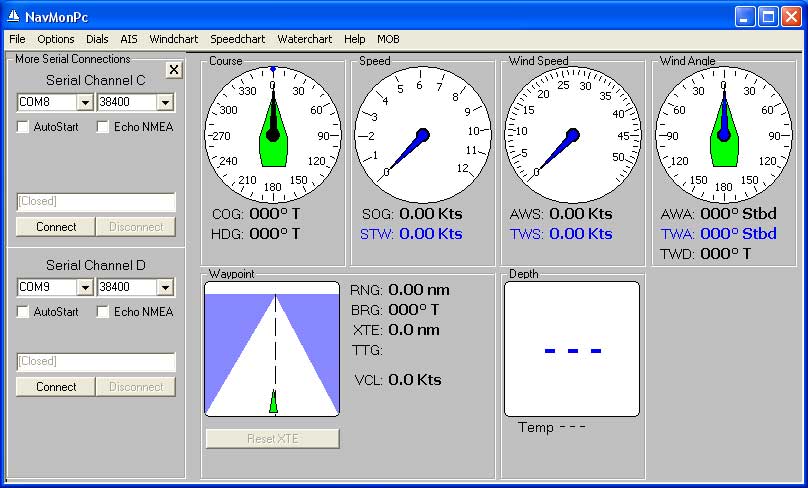808x488 pixels.
Task: Click the Serial Channel D heading
Action: click(95, 265)
